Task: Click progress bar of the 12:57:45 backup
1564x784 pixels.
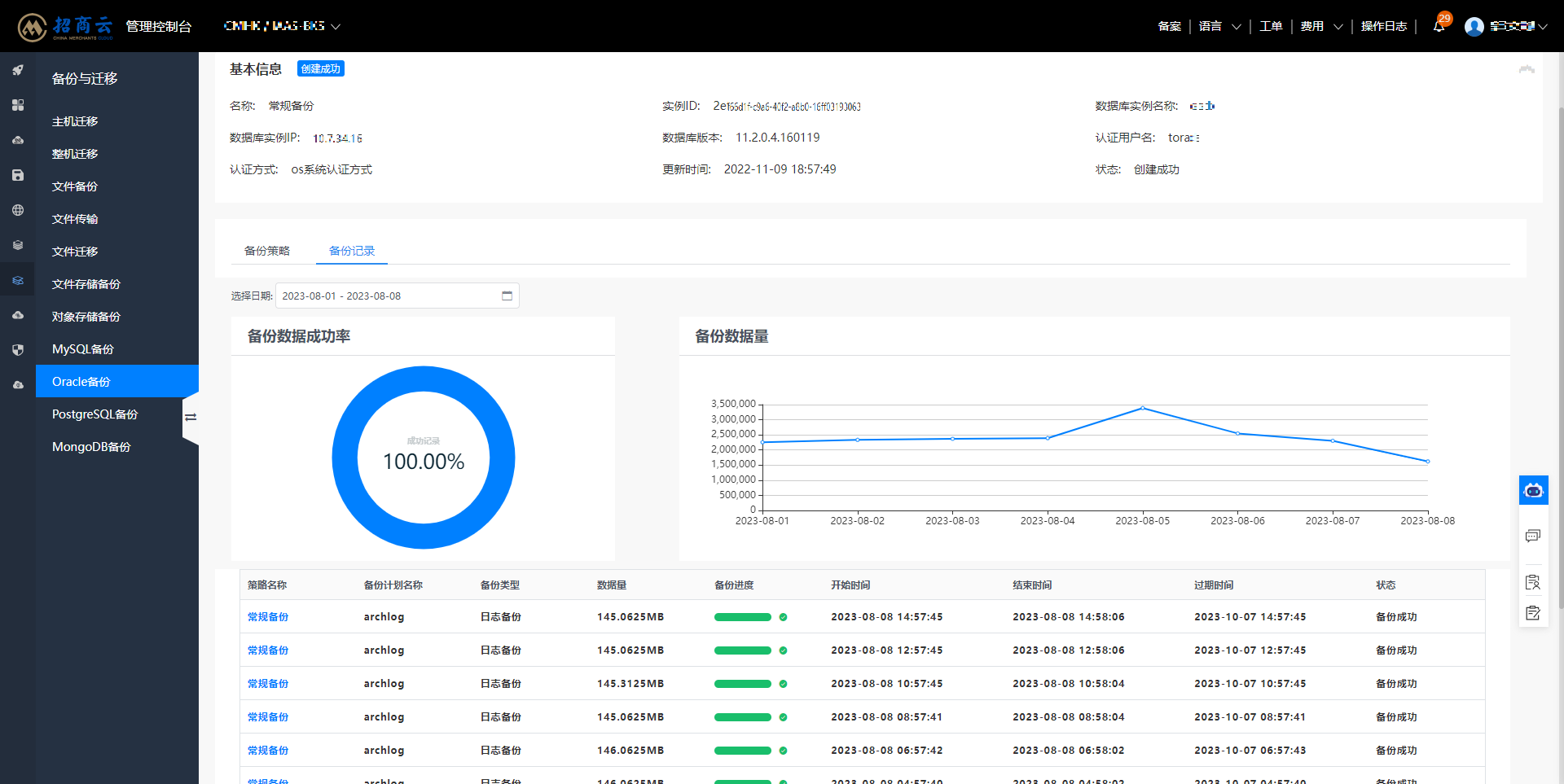Action: pyautogui.click(x=743, y=650)
